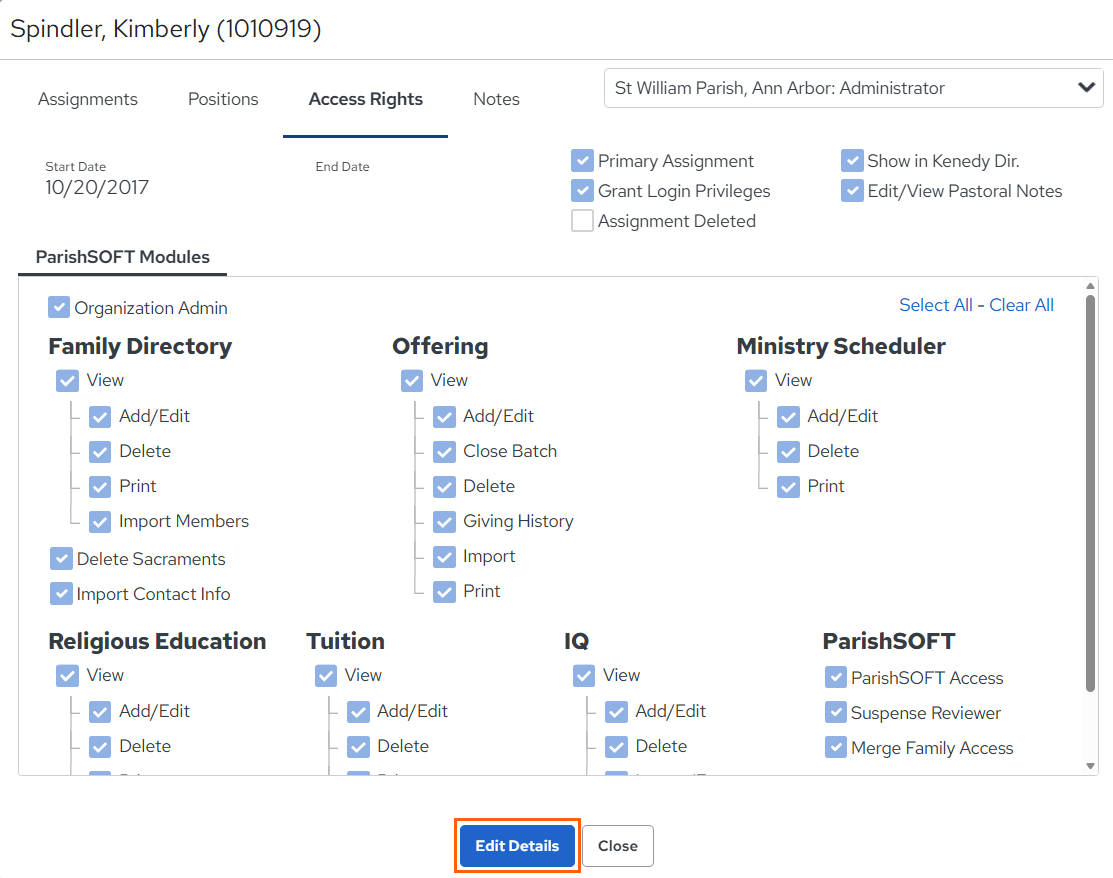Image resolution: width=1113 pixels, height=878 pixels.
Task: Uncheck Delete Sacraments checkbox
Action: [x=61, y=559]
